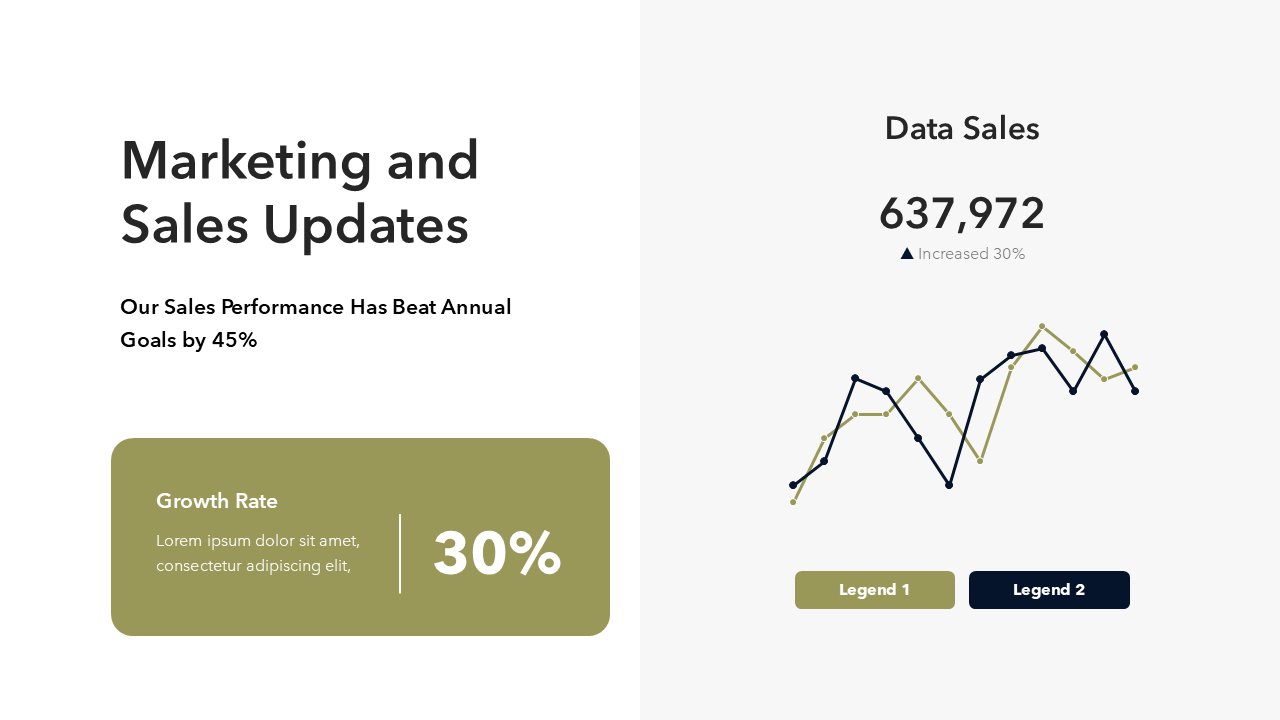Click the Legend 2 button
The image size is (1280, 720).
(x=1049, y=590)
